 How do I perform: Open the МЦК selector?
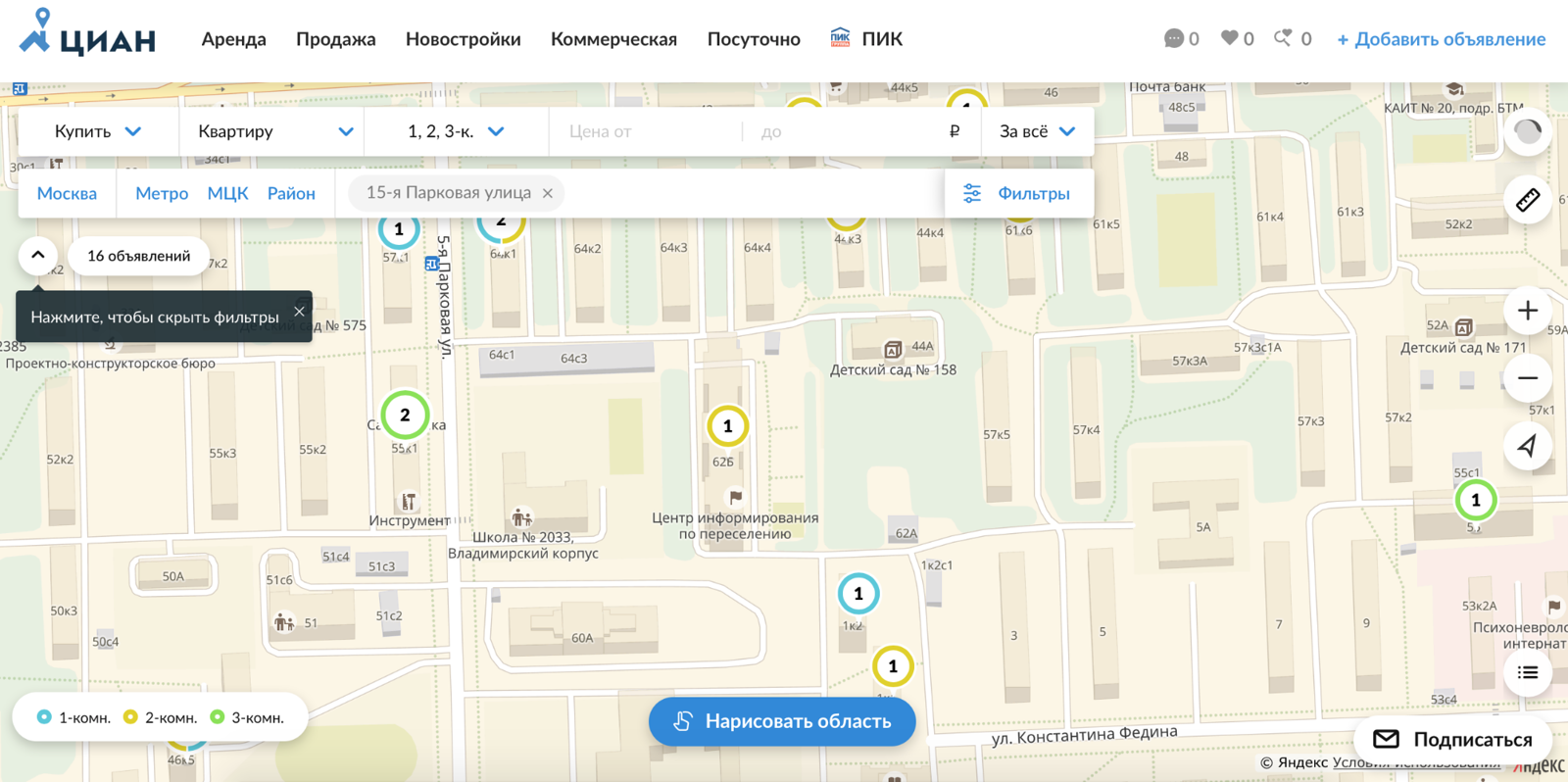(227, 193)
